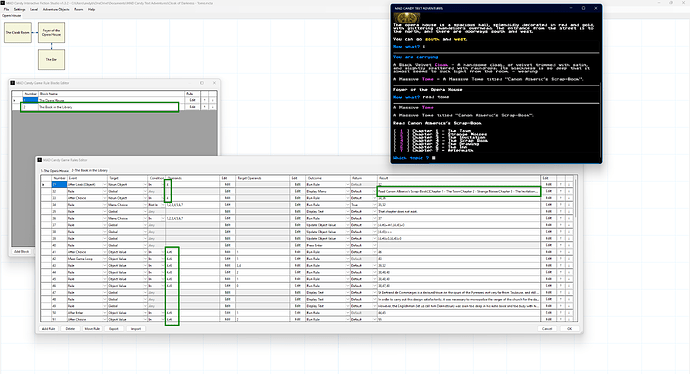
Task: Open Outcome dropdown for rule 32
Action: pyautogui.click(x=347, y=191)
